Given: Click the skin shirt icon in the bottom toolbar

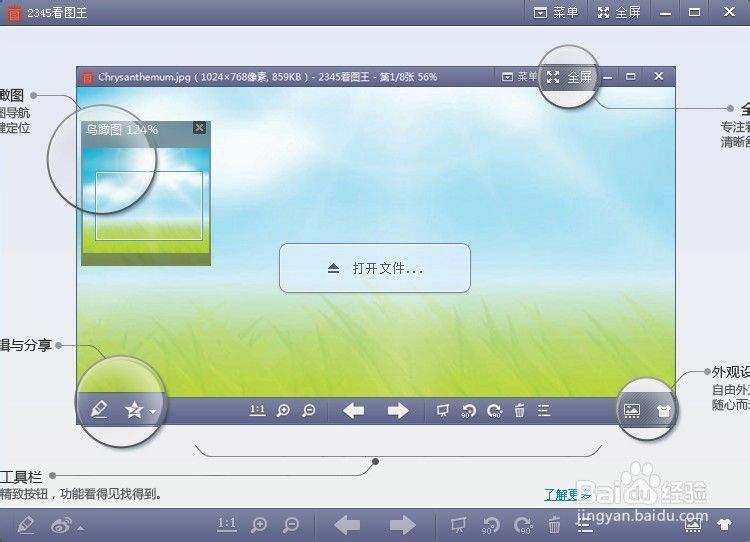Looking at the screenshot, I should point(725,524).
